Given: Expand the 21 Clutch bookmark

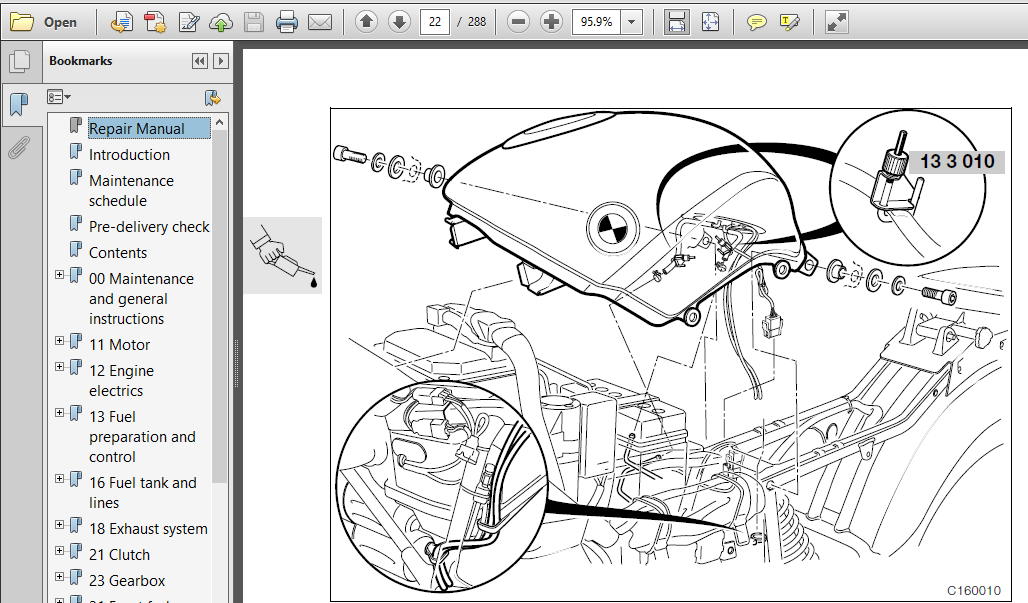Looking at the screenshot, I should 59,551.
